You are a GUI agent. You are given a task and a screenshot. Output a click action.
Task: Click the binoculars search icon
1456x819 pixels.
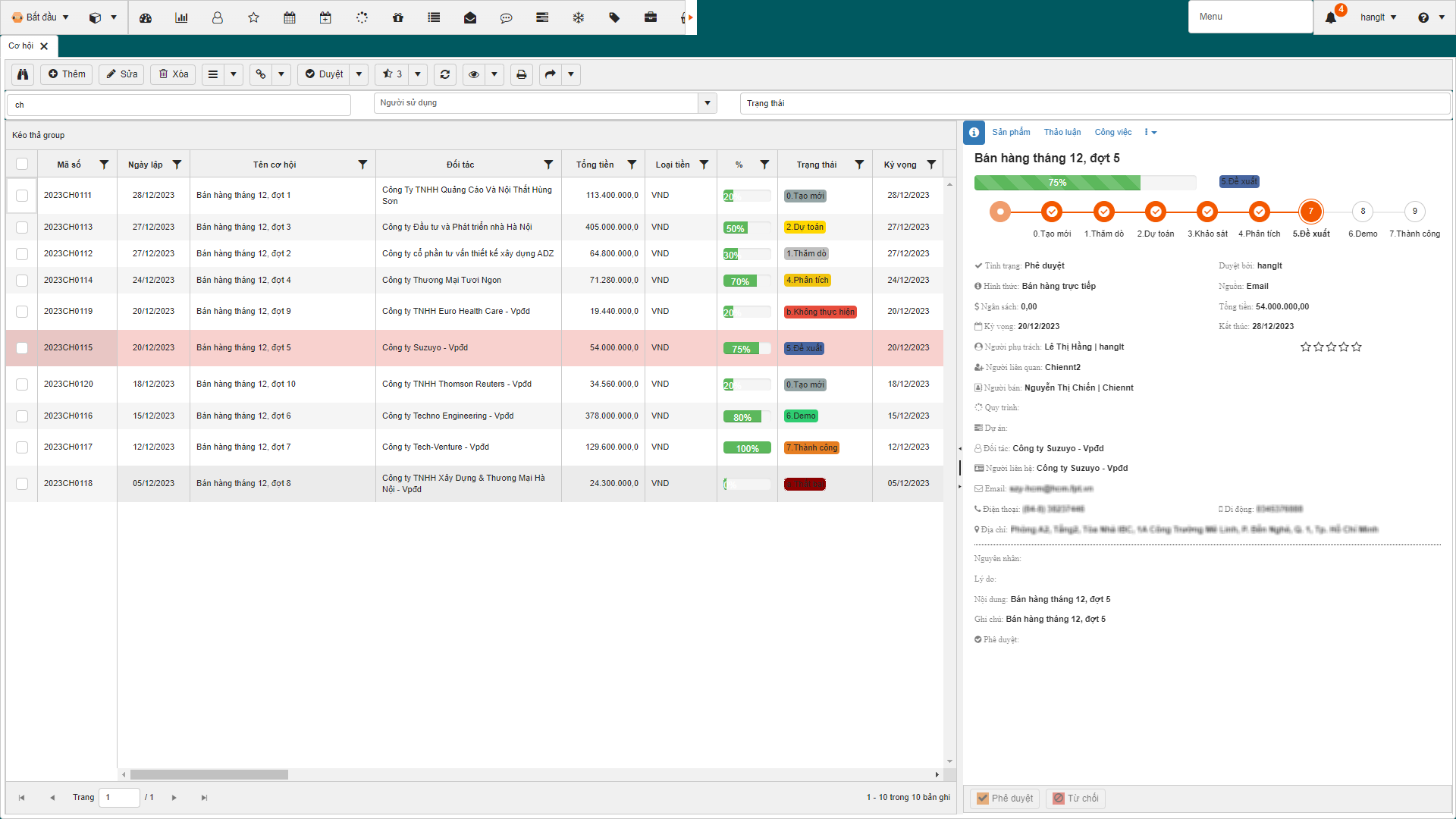click(x=23, y=74)
